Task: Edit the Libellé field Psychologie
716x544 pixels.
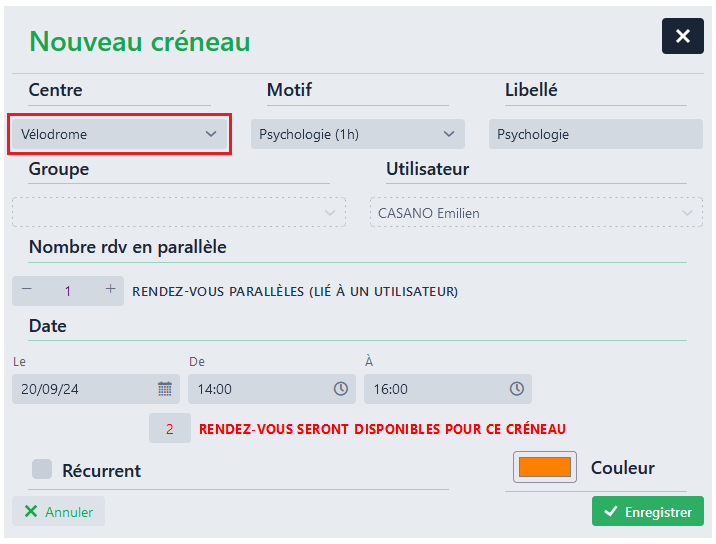Action: pos(595,134)
